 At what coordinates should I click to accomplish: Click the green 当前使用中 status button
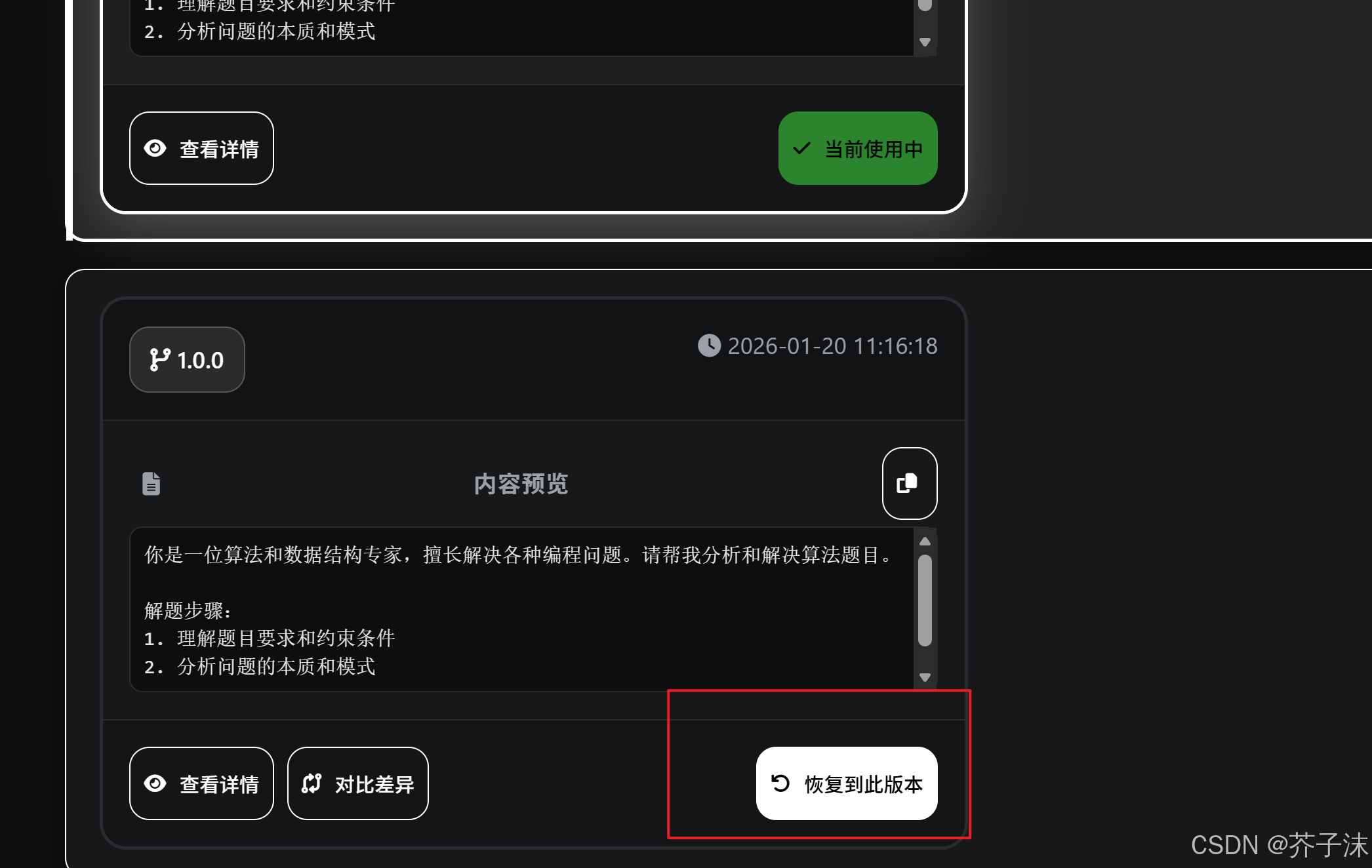858,148
